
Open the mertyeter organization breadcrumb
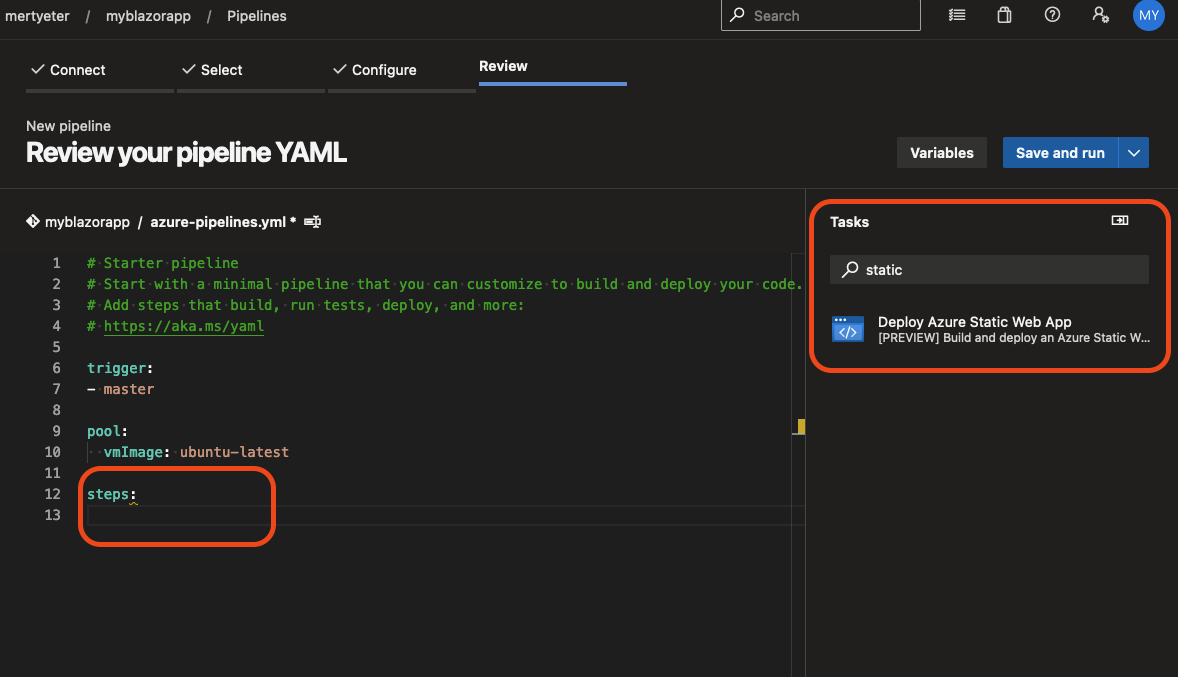click(37, 16)
